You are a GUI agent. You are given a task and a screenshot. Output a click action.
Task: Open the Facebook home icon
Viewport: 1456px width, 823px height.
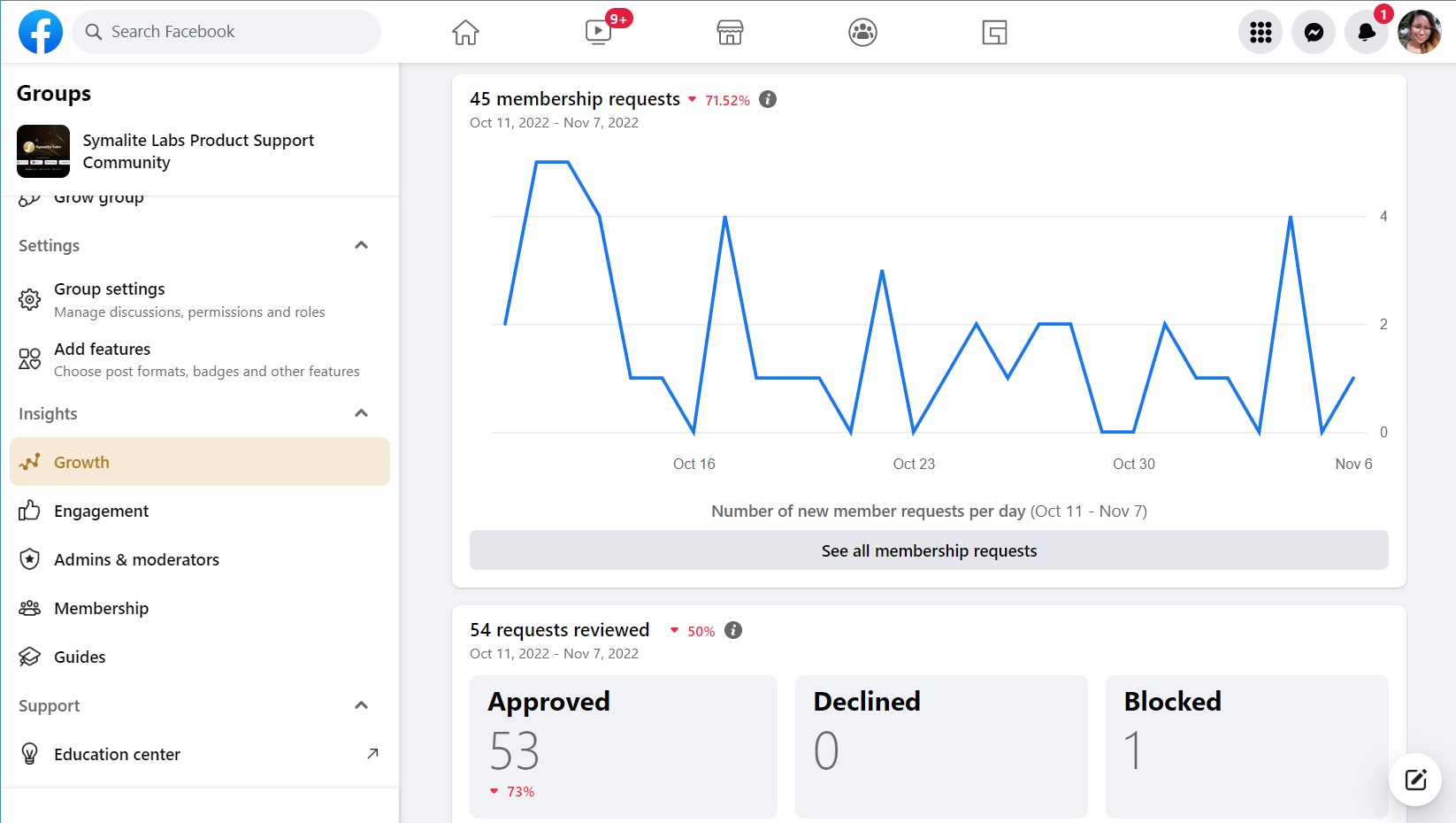click(x=464, y=32)
